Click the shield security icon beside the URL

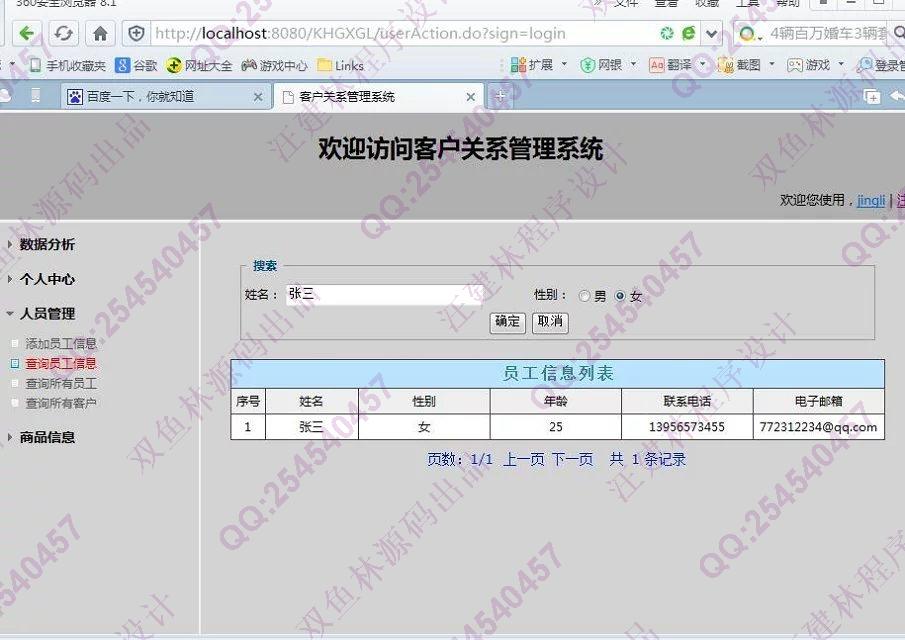click(x=136, y=33)
